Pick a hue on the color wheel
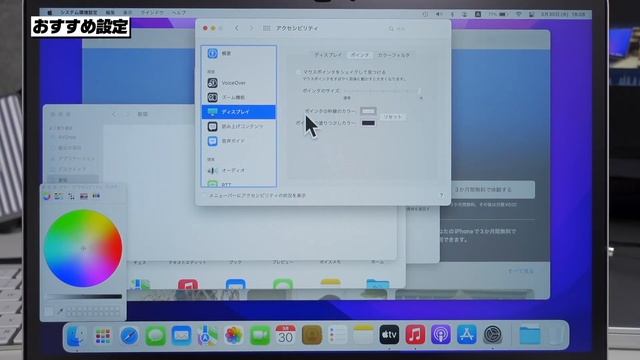640x360 pixels. pos(83,248)
